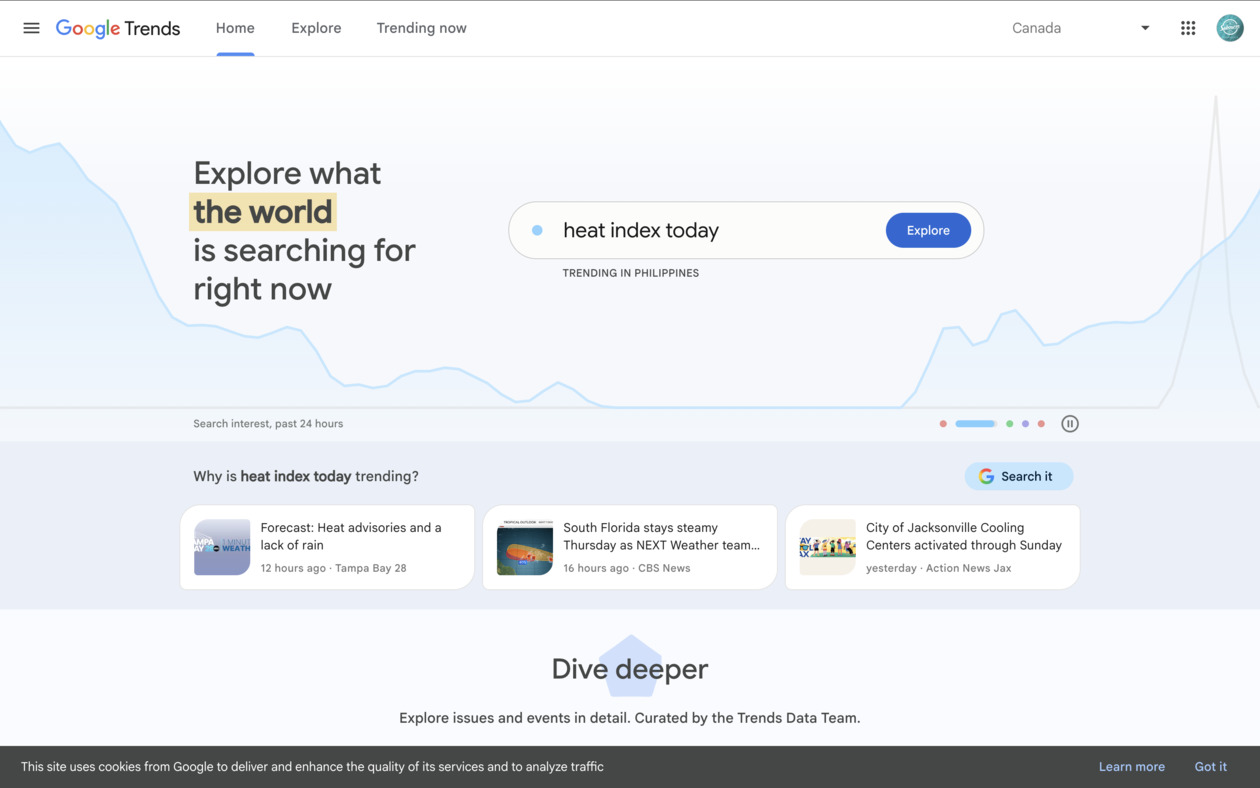Open the hamburger main menu
Viewport: 1260px width, 788px height.
point(31,28)
